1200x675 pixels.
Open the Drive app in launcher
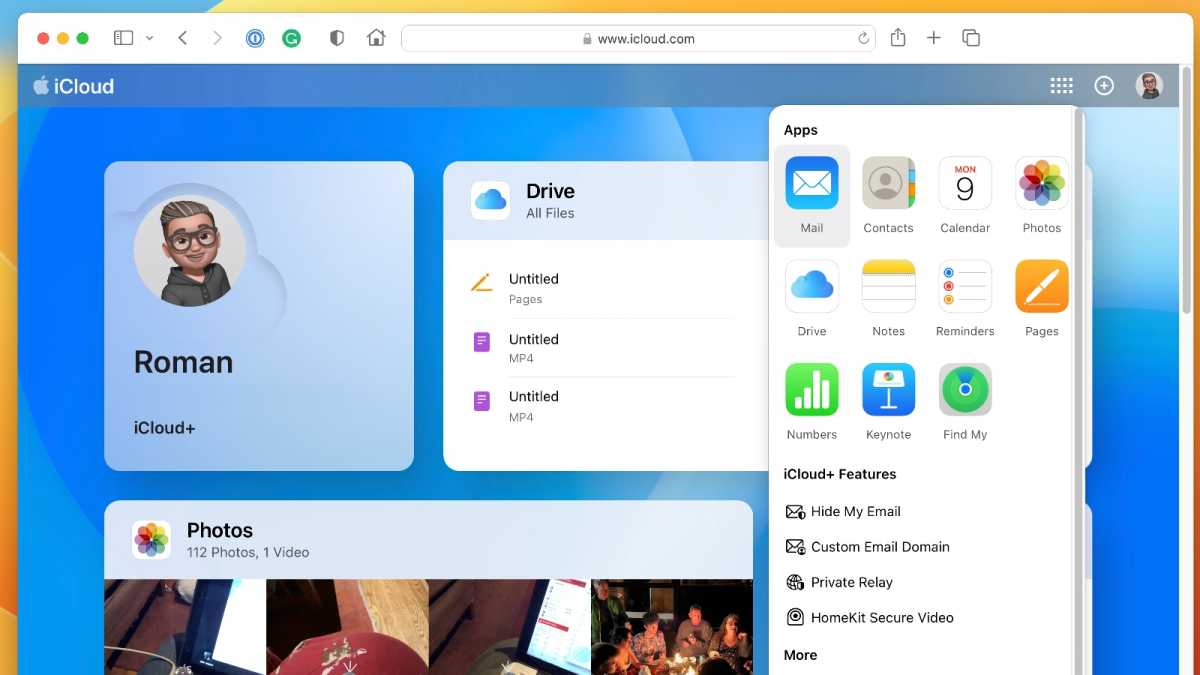(x=812, y=286)
